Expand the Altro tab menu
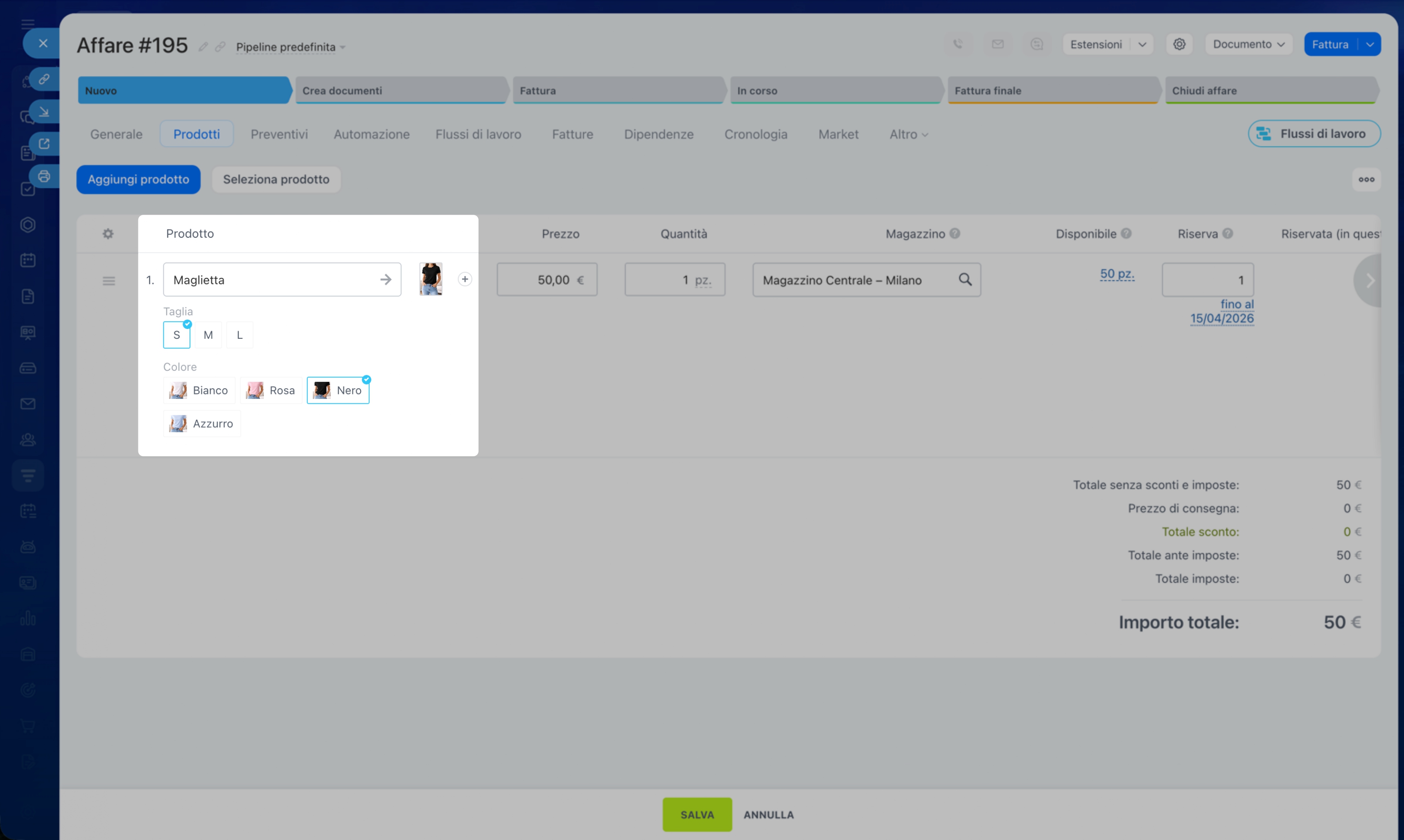The image size is (1404, 840). 908,135
